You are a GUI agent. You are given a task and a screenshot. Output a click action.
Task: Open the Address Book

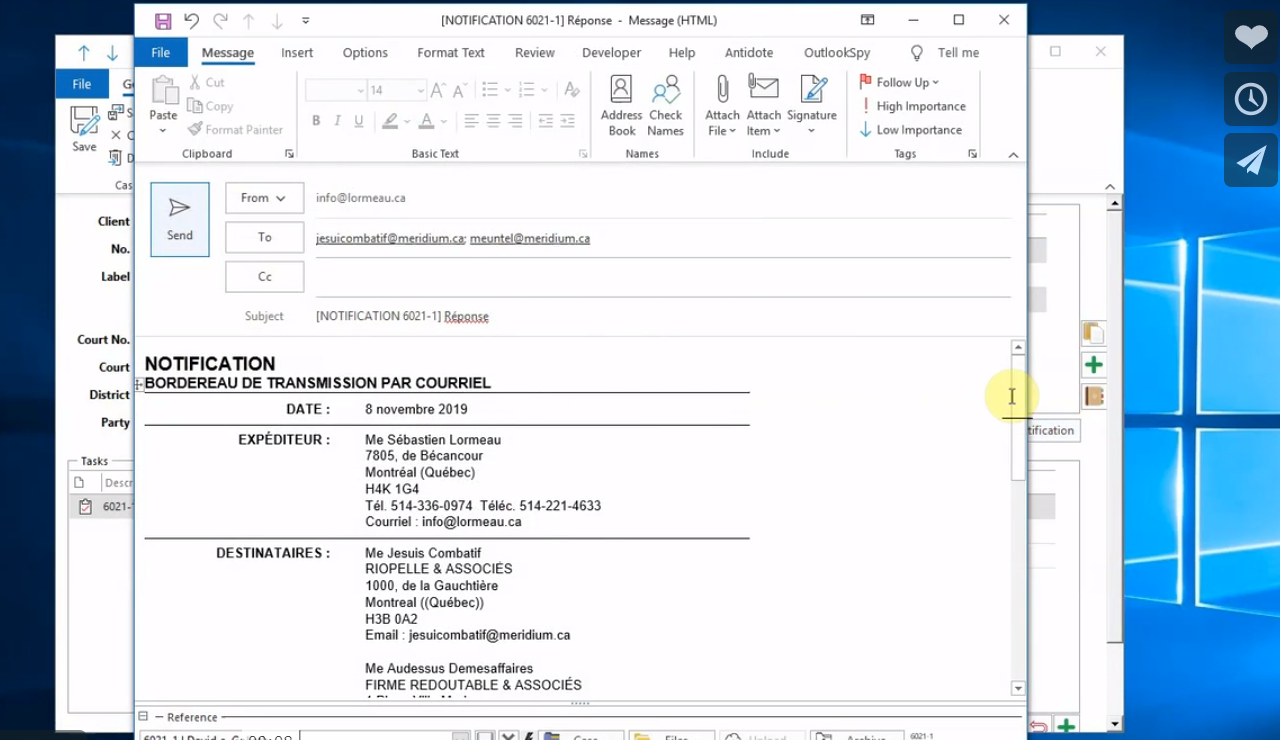(621, 106)
